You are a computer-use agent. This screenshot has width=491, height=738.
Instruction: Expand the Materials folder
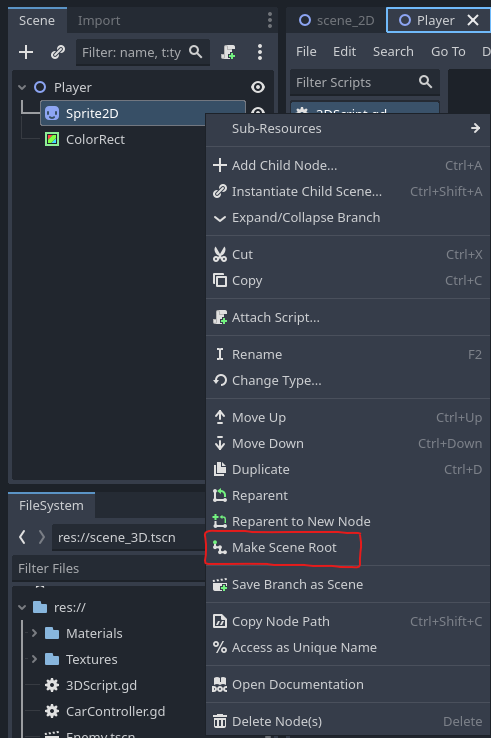pos(34,633)
